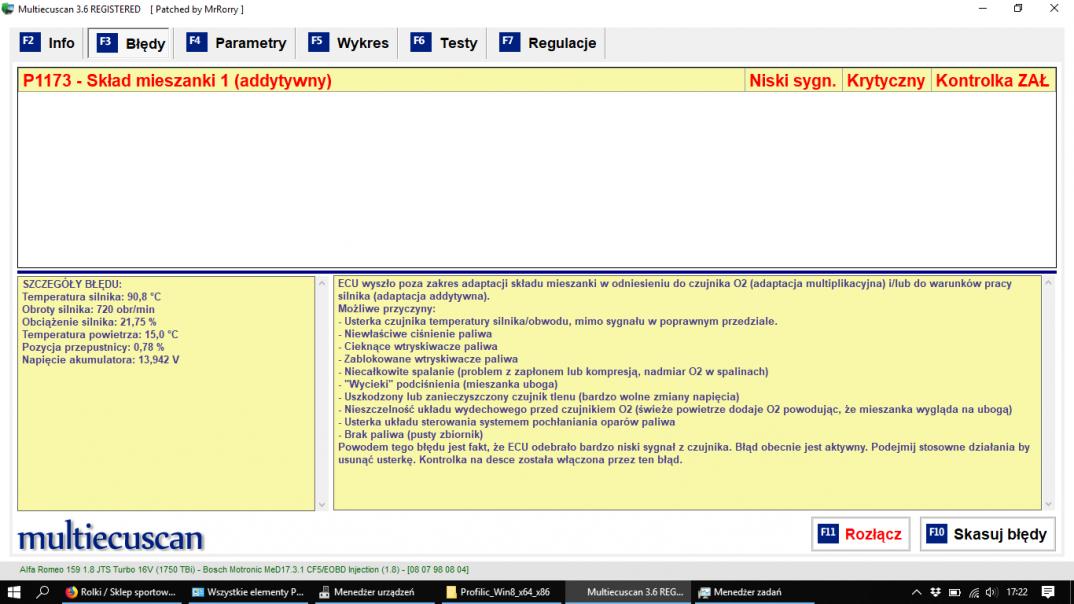1074x604 pixels.
Task: Switch to the Błędy tab
Action: tap(131, 43)
